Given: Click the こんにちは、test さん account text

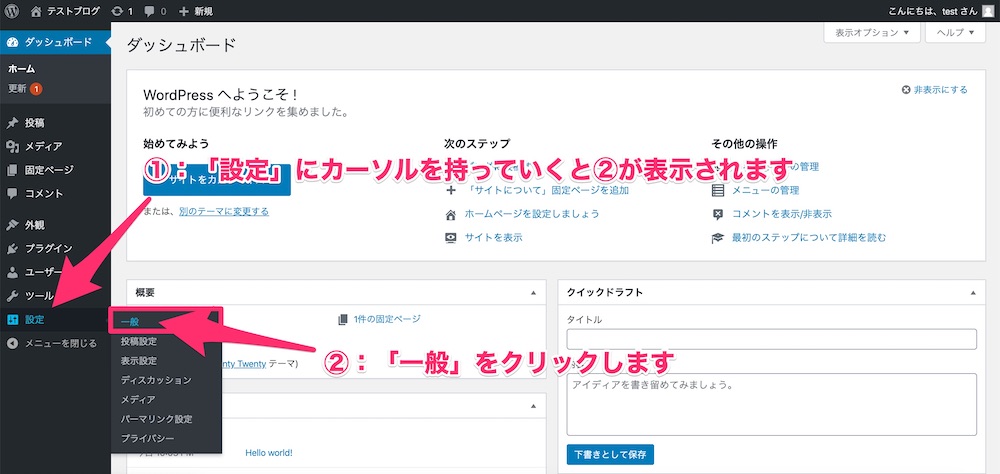Looking at the screenshot, I should pyautogui.click(x=933, y=11).
